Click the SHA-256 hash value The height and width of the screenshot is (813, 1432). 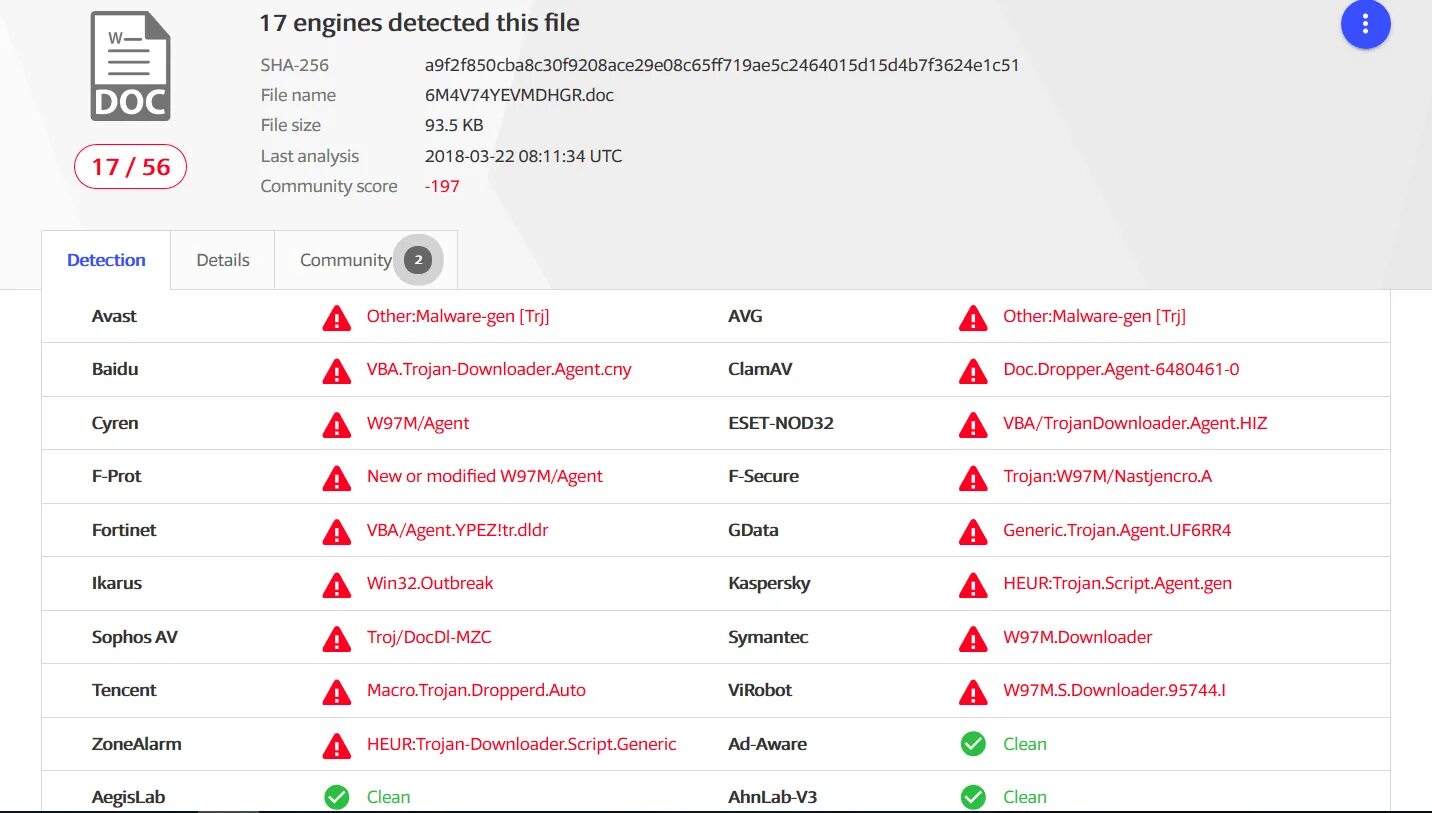pyautogui.click(x=721, y=65)
